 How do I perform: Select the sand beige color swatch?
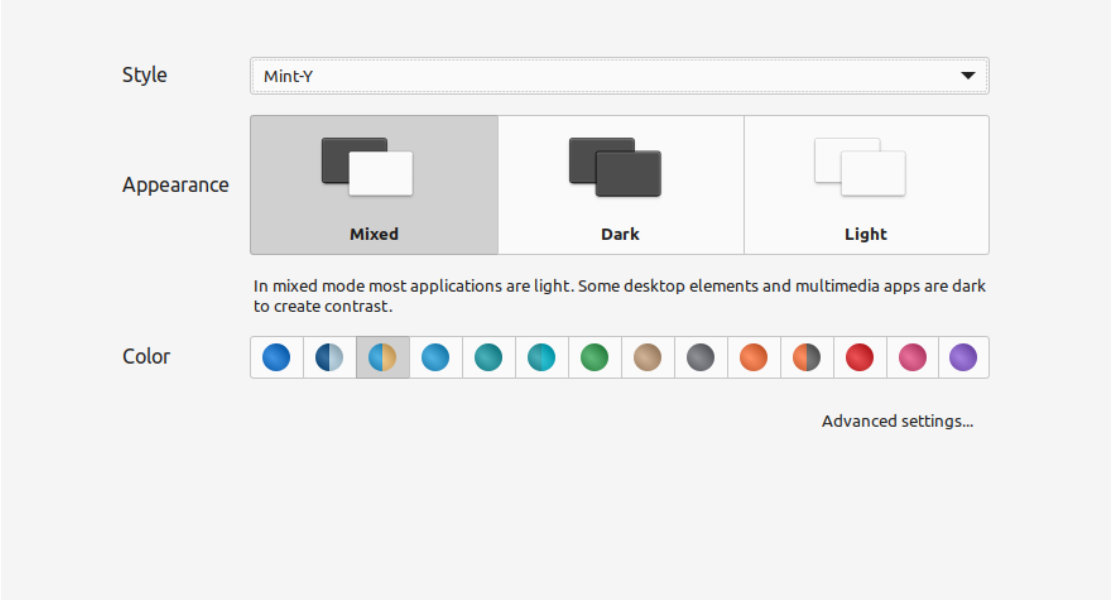[647, 357]
